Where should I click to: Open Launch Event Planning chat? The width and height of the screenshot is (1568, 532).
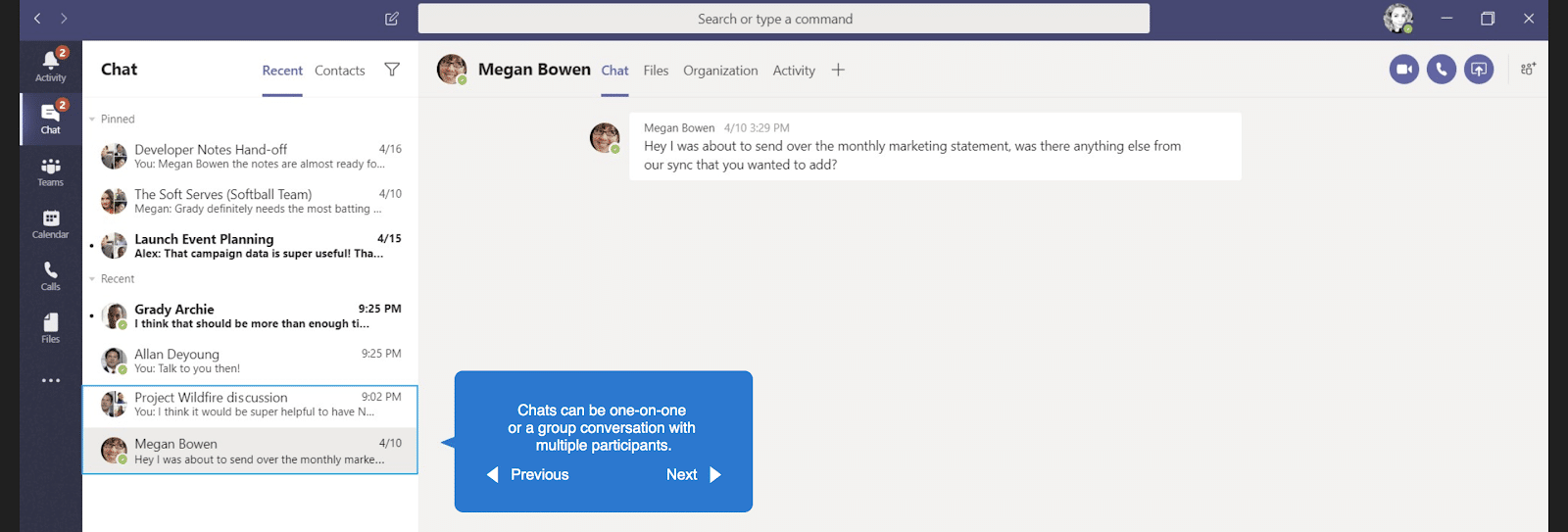coord(251,245)
